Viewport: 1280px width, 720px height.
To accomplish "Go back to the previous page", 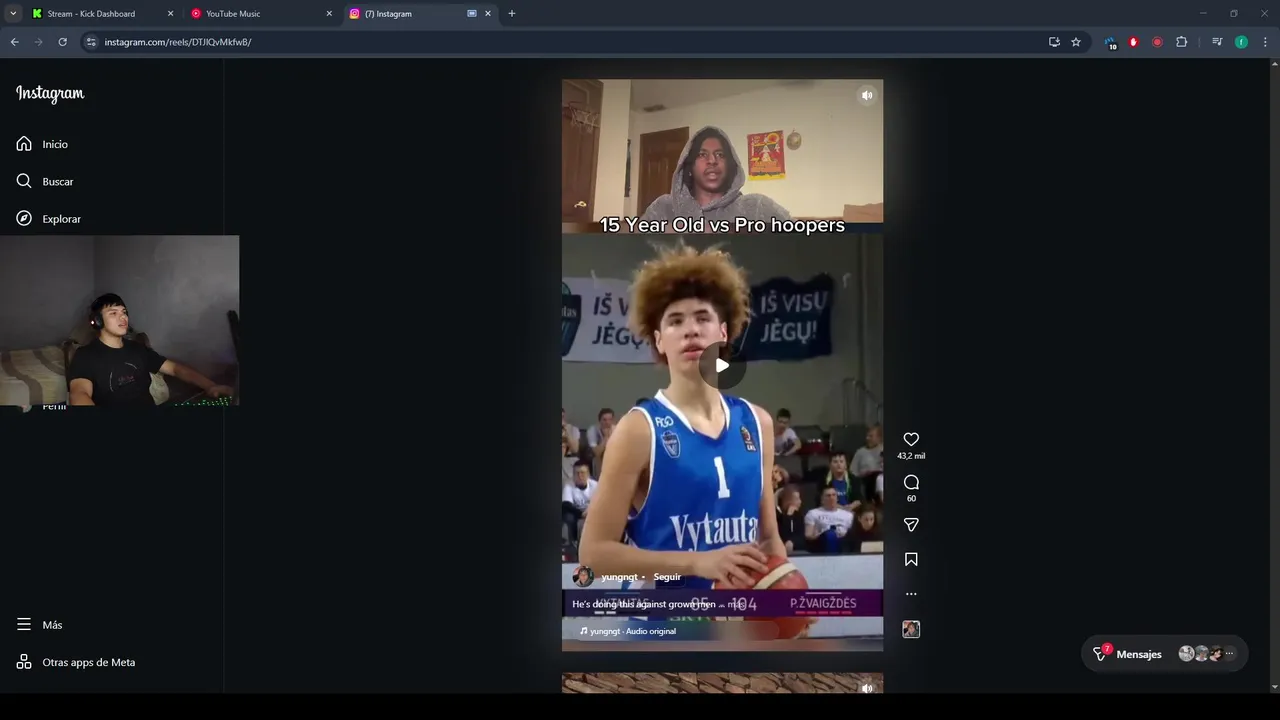I will coord(14,42).
